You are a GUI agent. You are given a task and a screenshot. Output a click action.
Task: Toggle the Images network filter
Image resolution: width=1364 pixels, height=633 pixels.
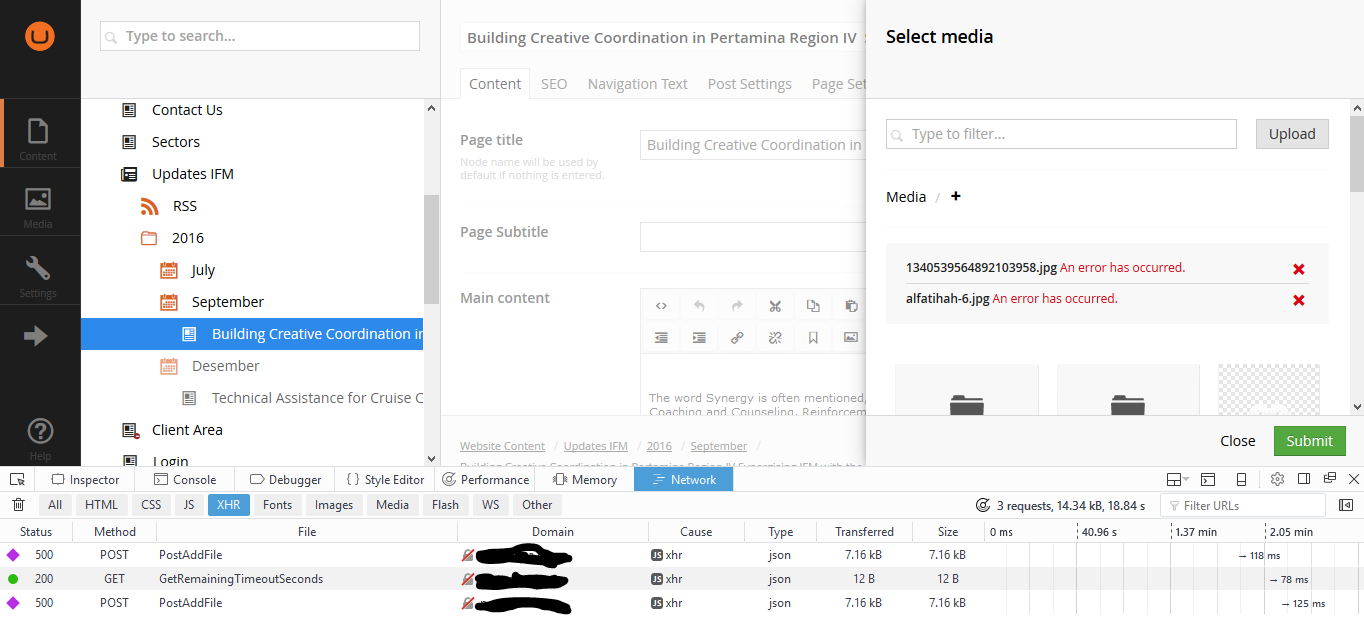tap(333, 505)
